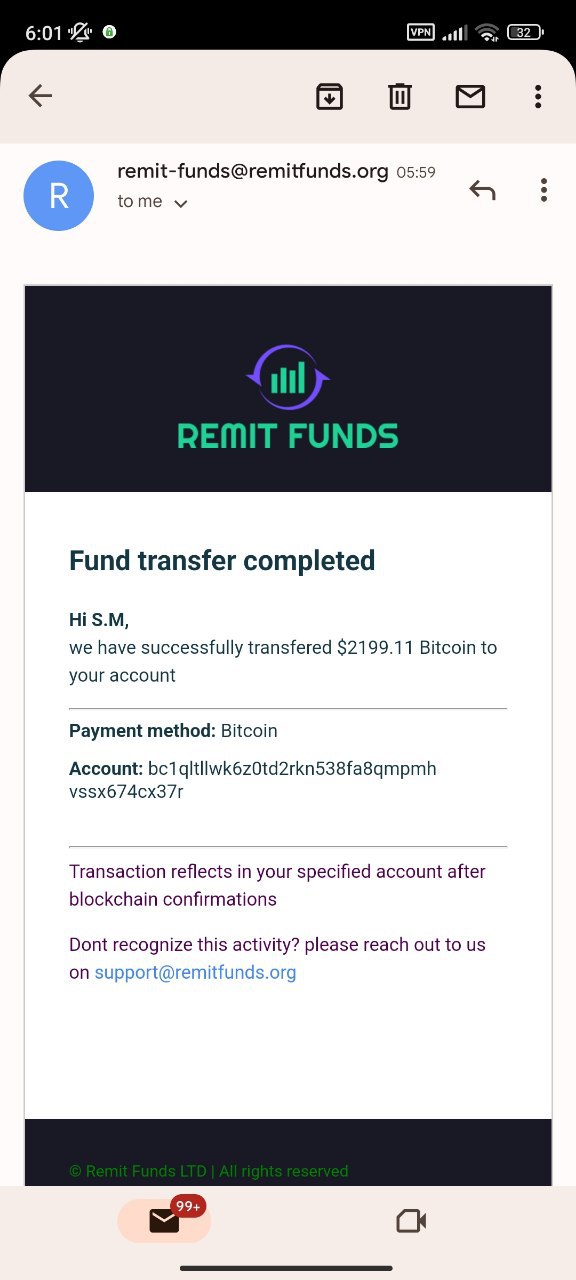
Task: Expand recipient details next to "to me"
Action: [x=181, y=203]
